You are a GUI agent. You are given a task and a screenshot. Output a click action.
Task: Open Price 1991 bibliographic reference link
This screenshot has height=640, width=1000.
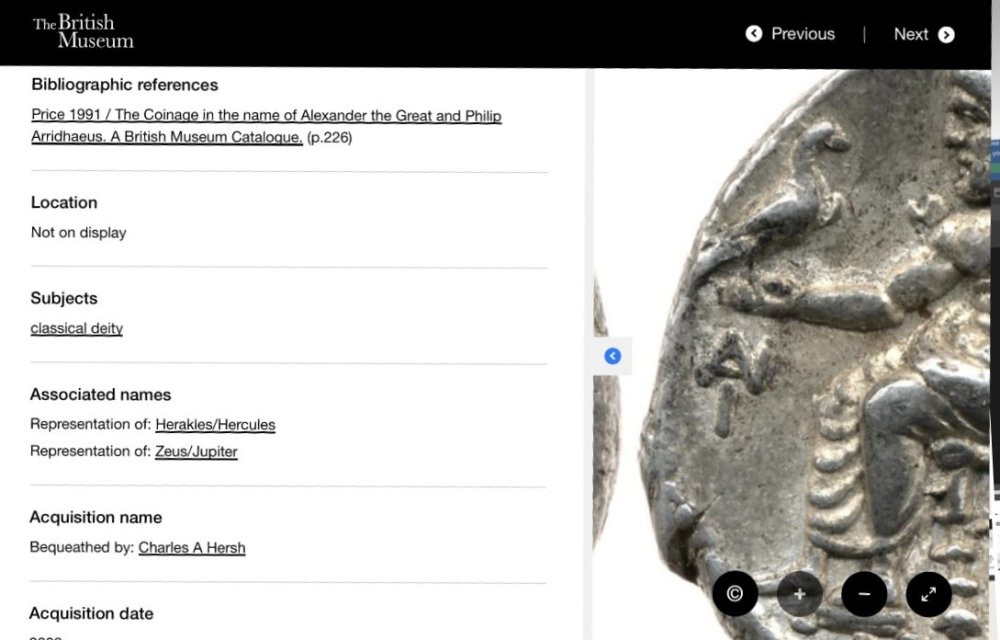266,116
